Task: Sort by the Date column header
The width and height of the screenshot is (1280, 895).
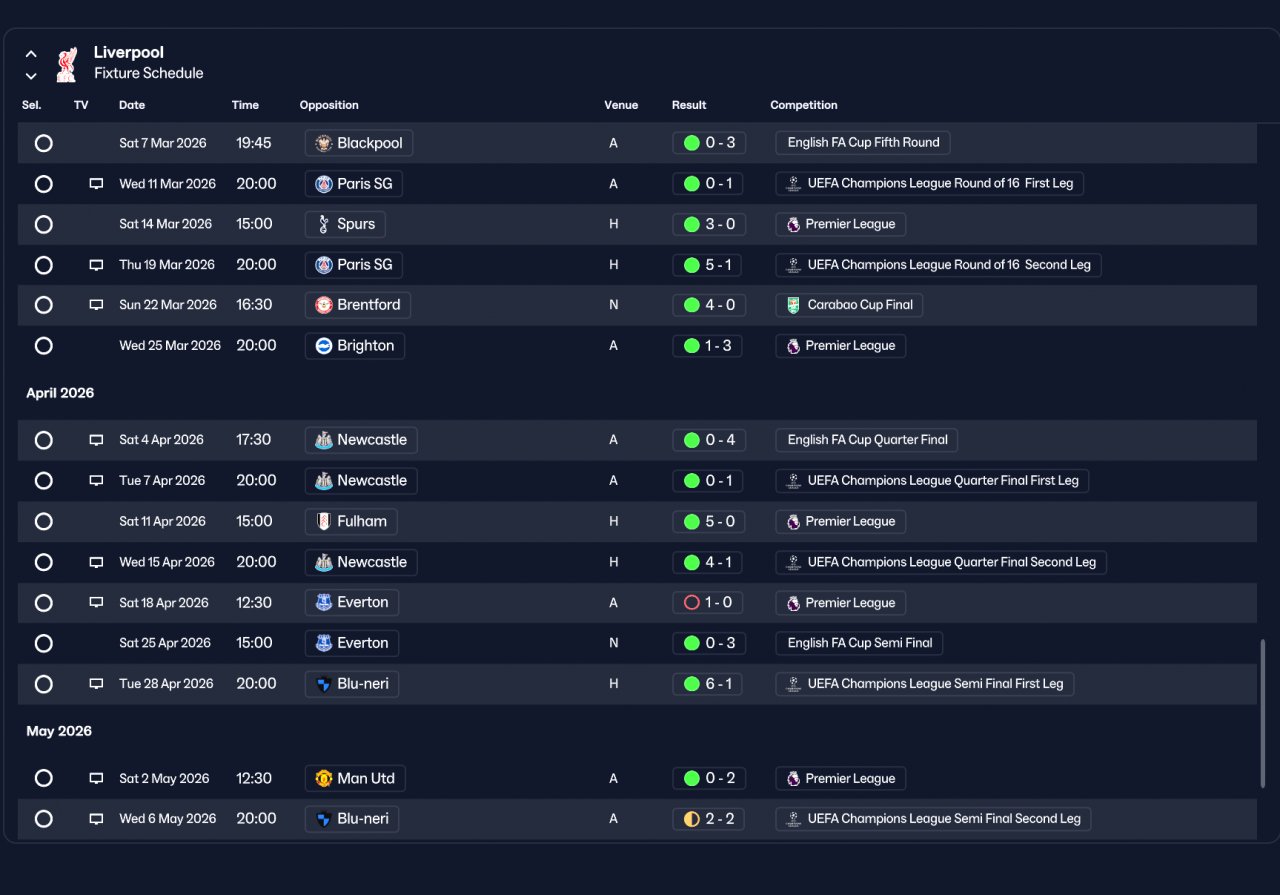Action: (132, 105)
